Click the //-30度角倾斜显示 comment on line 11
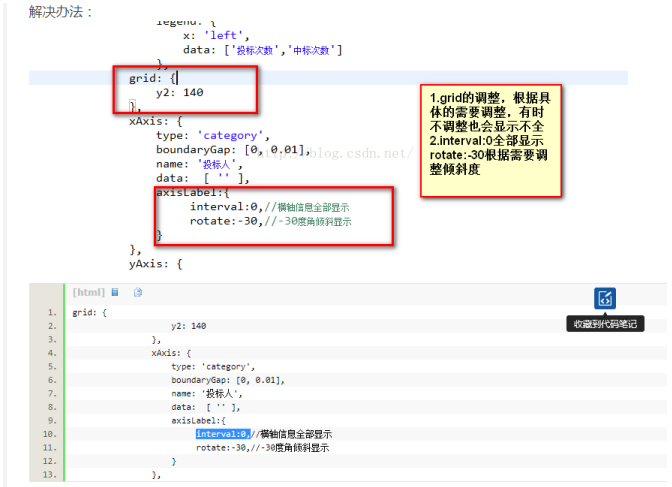Viewport: 672px width, 487px height. click(x=289, y=448)
